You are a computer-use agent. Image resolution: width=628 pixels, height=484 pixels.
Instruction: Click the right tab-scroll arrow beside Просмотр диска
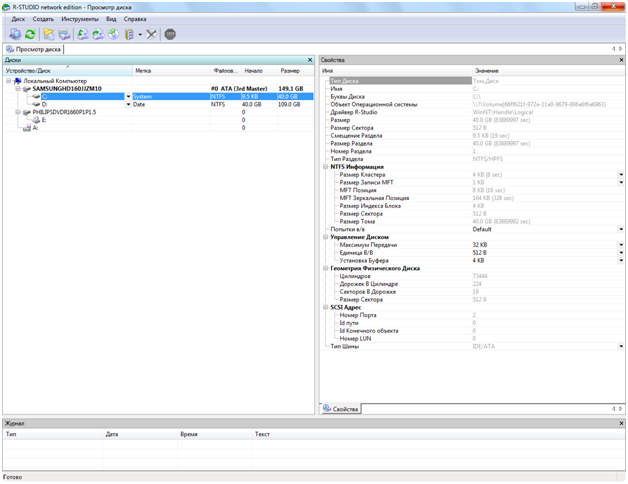coord(621,49)
